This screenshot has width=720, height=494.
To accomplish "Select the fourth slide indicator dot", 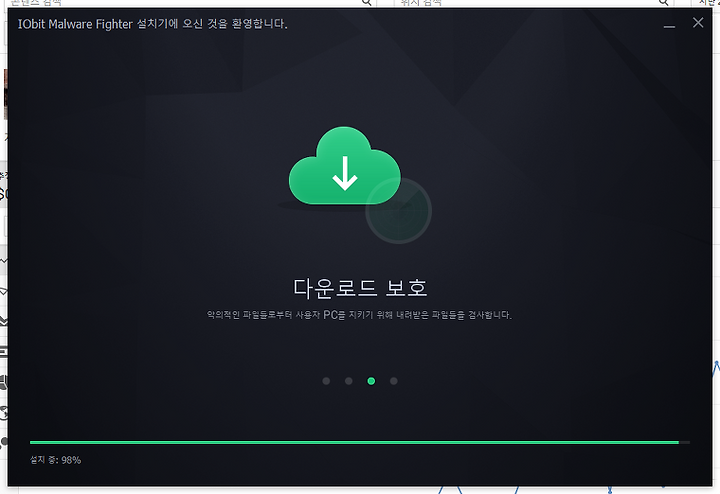I will (394, 381).
